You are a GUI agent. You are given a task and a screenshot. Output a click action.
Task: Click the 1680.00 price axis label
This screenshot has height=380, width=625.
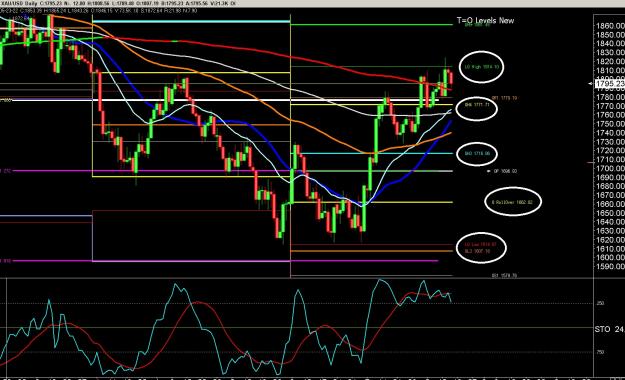pyautogui.click(x=610, y=186)
